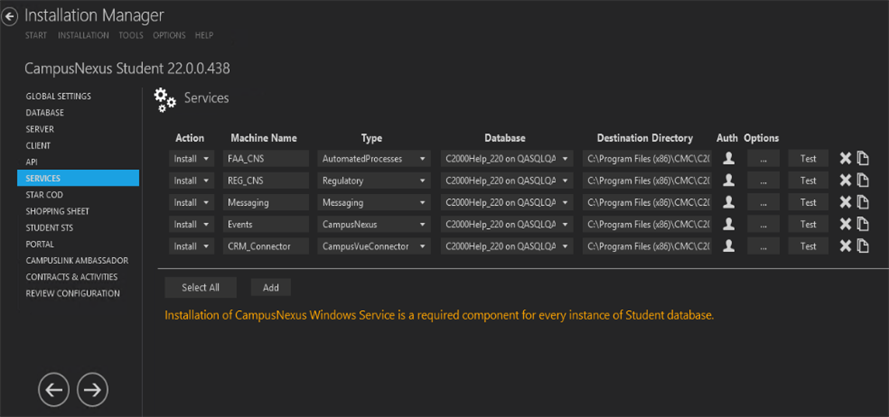Click the CRM_Connector machine name field

[266, 246]
